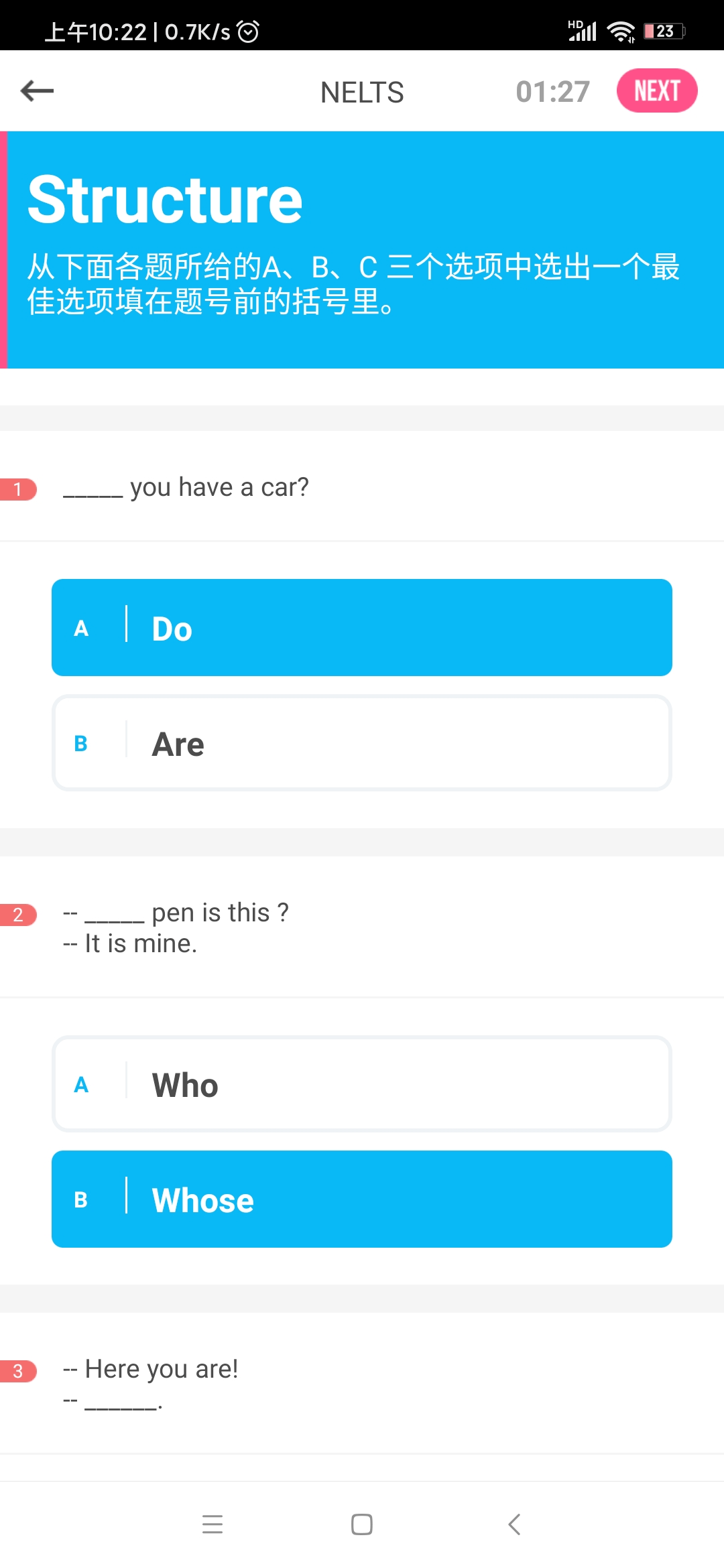Tap the NELTS page title

click(362, 92)
